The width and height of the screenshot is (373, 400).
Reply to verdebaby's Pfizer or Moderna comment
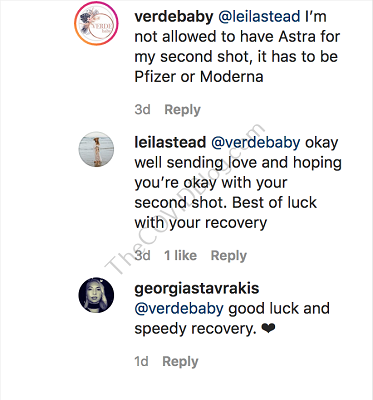(x=183, y=110)
